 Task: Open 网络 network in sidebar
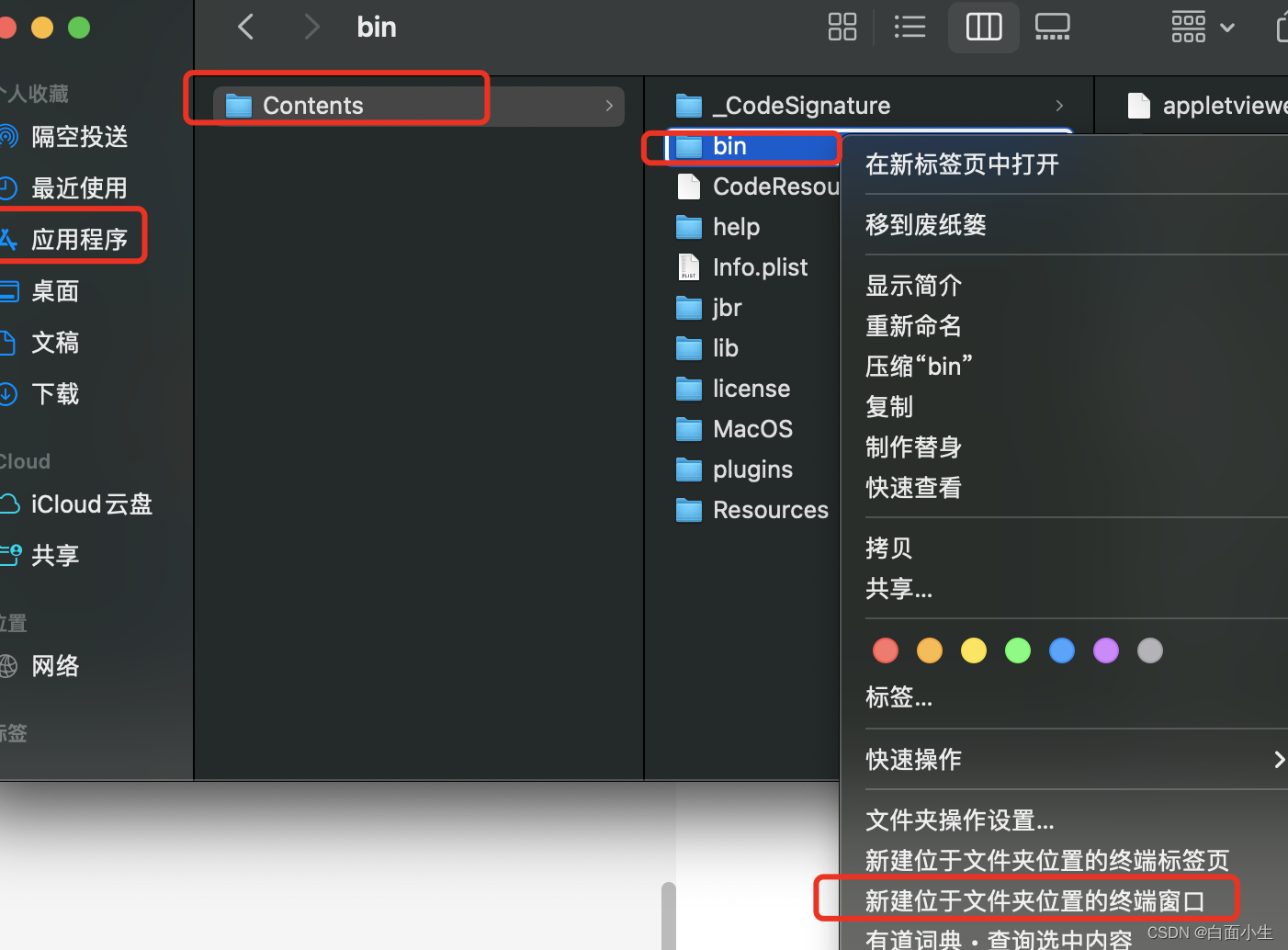[41, 666]
